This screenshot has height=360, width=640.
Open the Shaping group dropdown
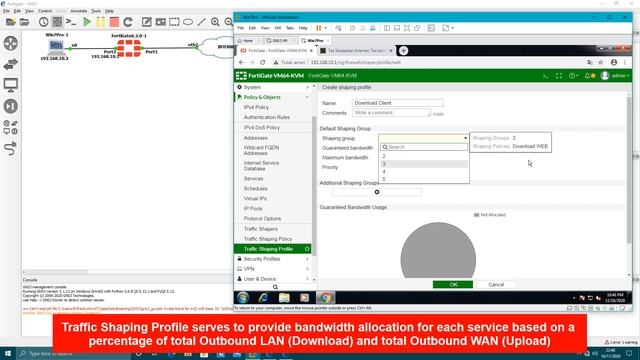(x=423, y=138)
